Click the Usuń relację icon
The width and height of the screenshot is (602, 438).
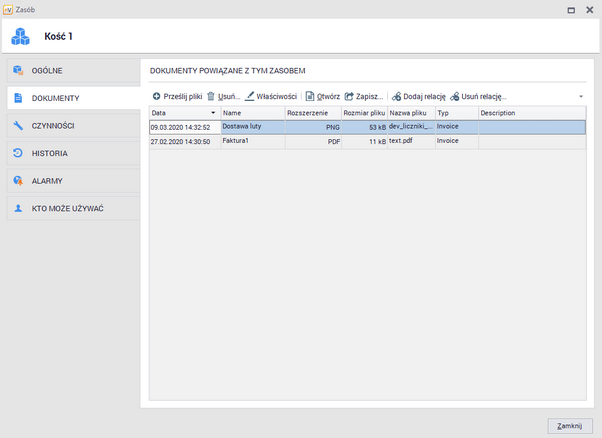pos(455,96)
